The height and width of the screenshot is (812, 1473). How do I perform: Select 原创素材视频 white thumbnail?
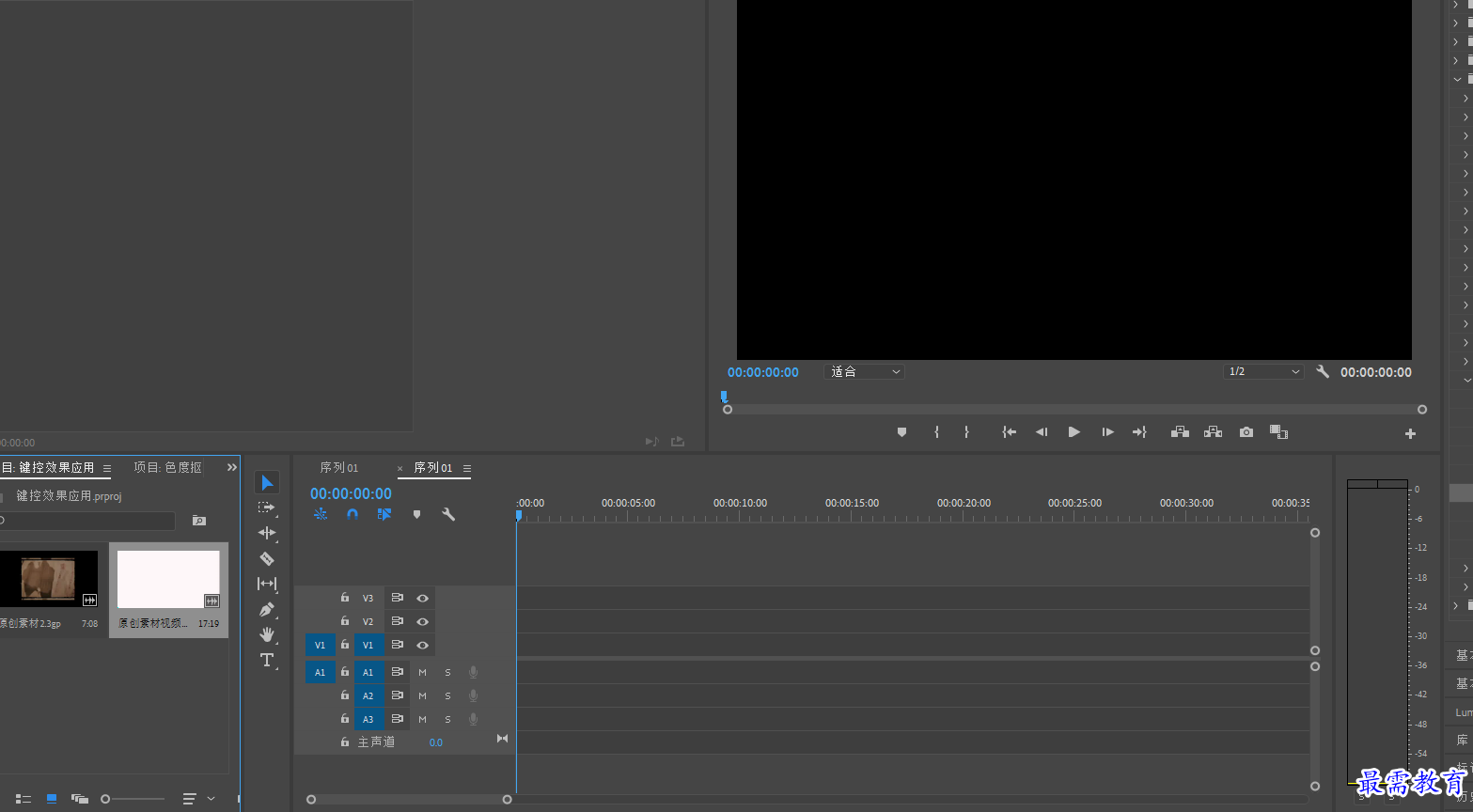tap(168, 579)
